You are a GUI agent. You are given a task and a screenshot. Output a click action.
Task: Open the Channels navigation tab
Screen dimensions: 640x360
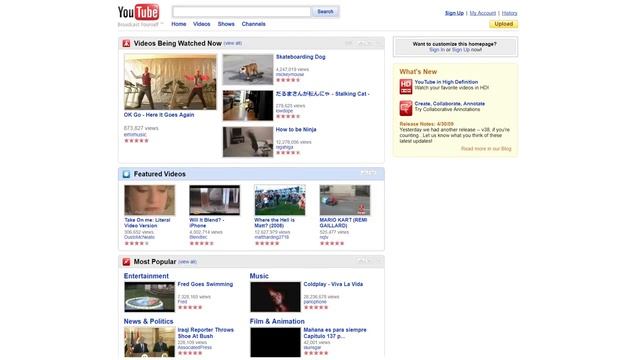253,24
